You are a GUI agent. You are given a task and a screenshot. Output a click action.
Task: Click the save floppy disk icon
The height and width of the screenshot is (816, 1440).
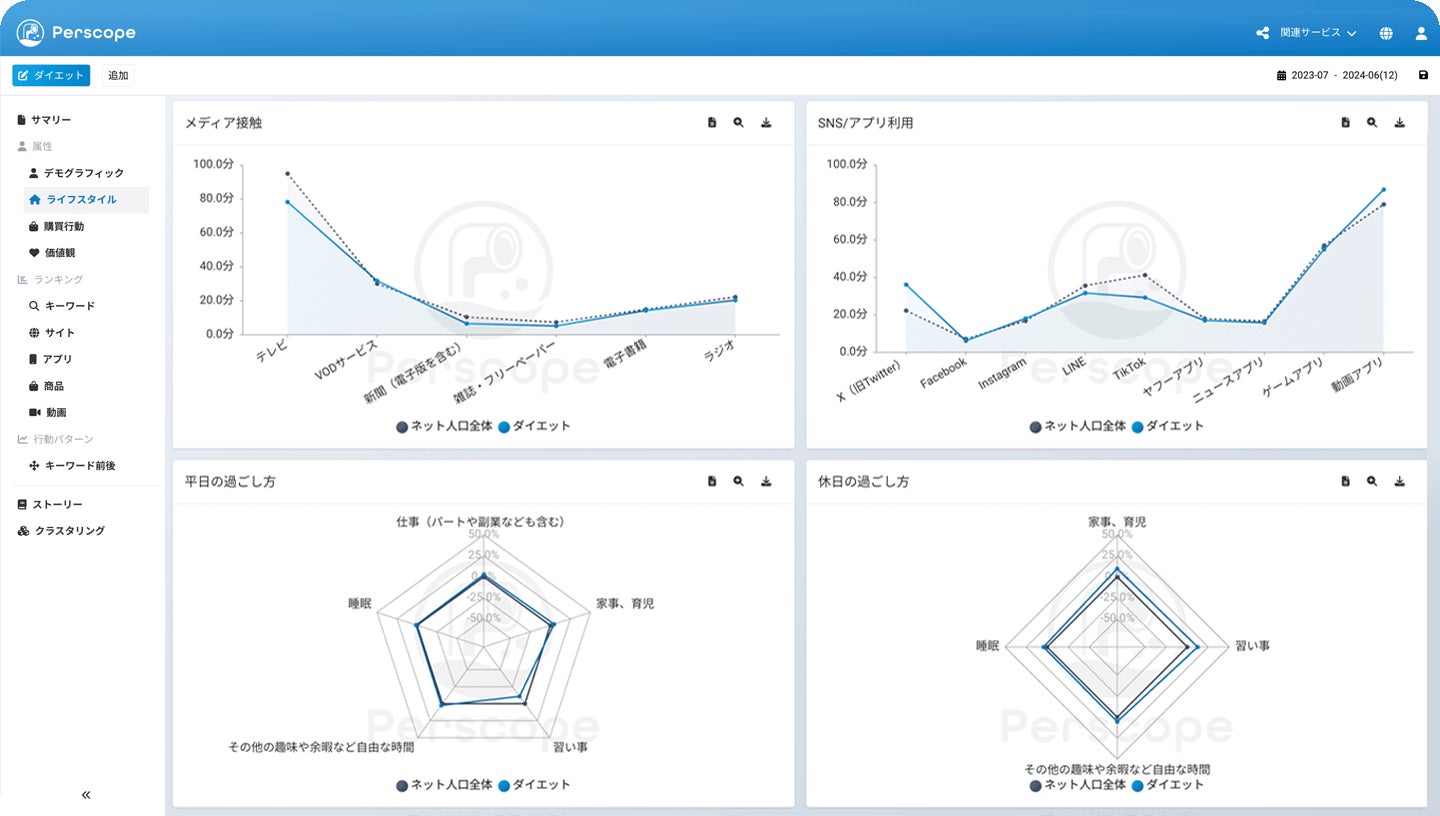[1423, 75]
